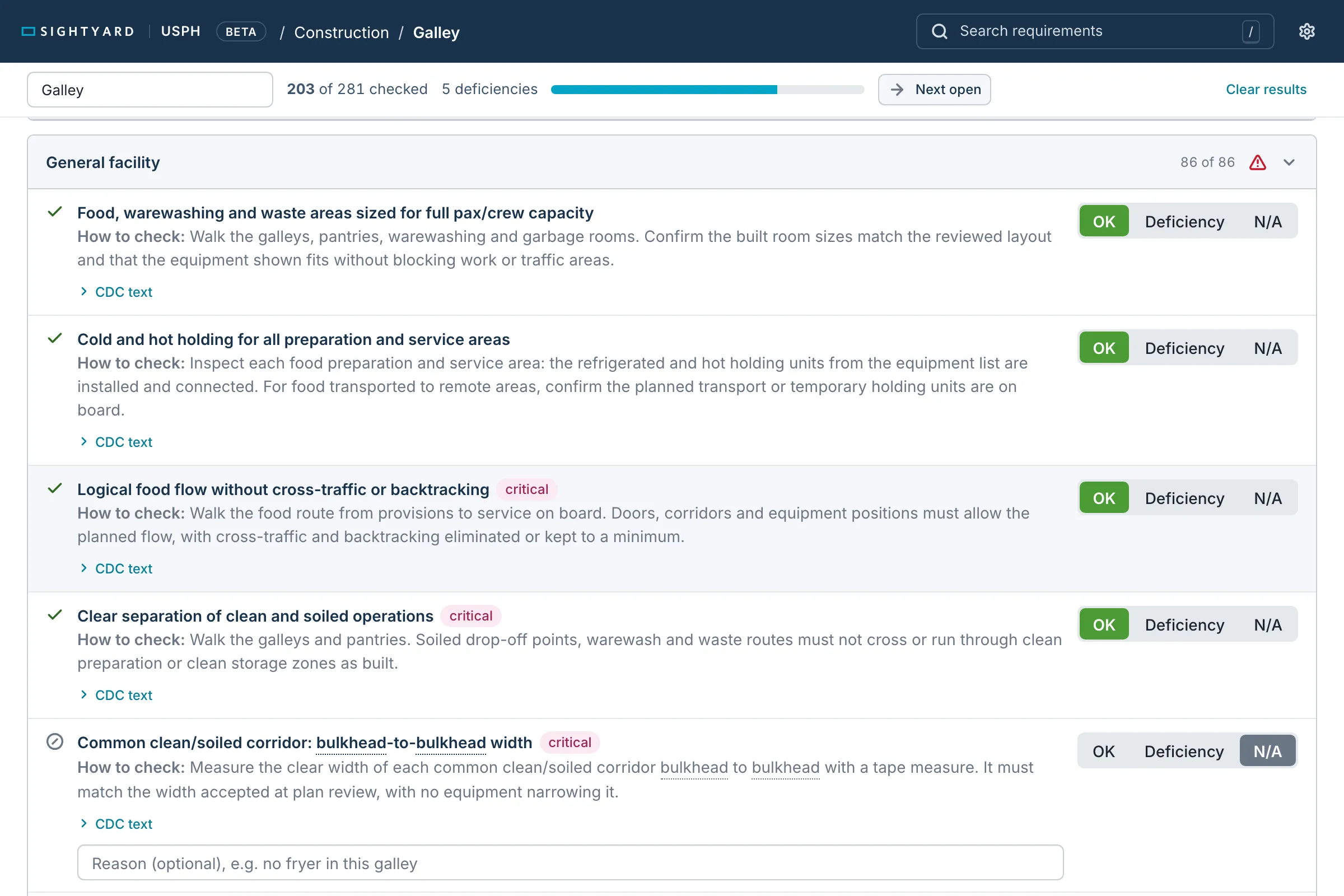The height and width of the screenshot is (896, 1344).
Task: Open the USPH breadcrumb item
Action: pos(180,31)
